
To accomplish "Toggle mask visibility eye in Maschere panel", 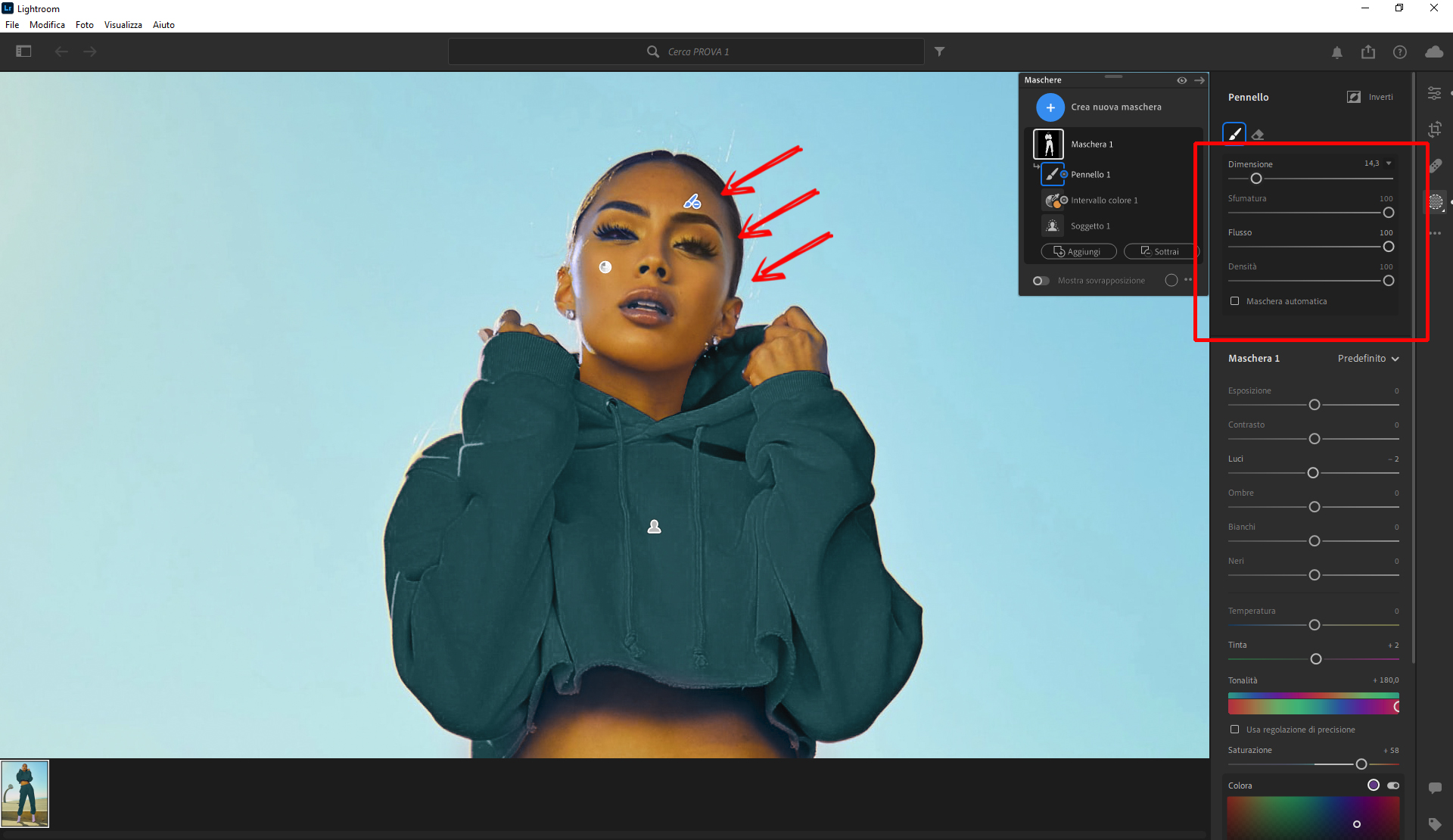I will pos(1181,80).
